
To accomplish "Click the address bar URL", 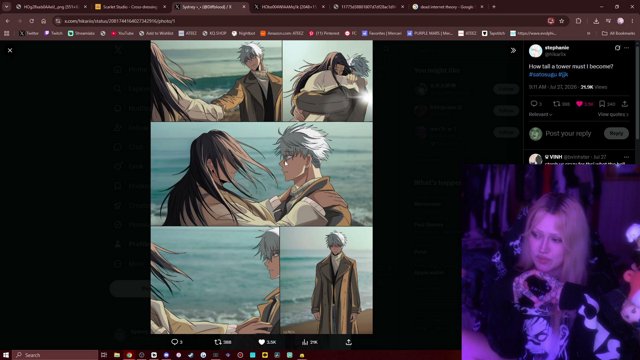I will pos(120,21).
